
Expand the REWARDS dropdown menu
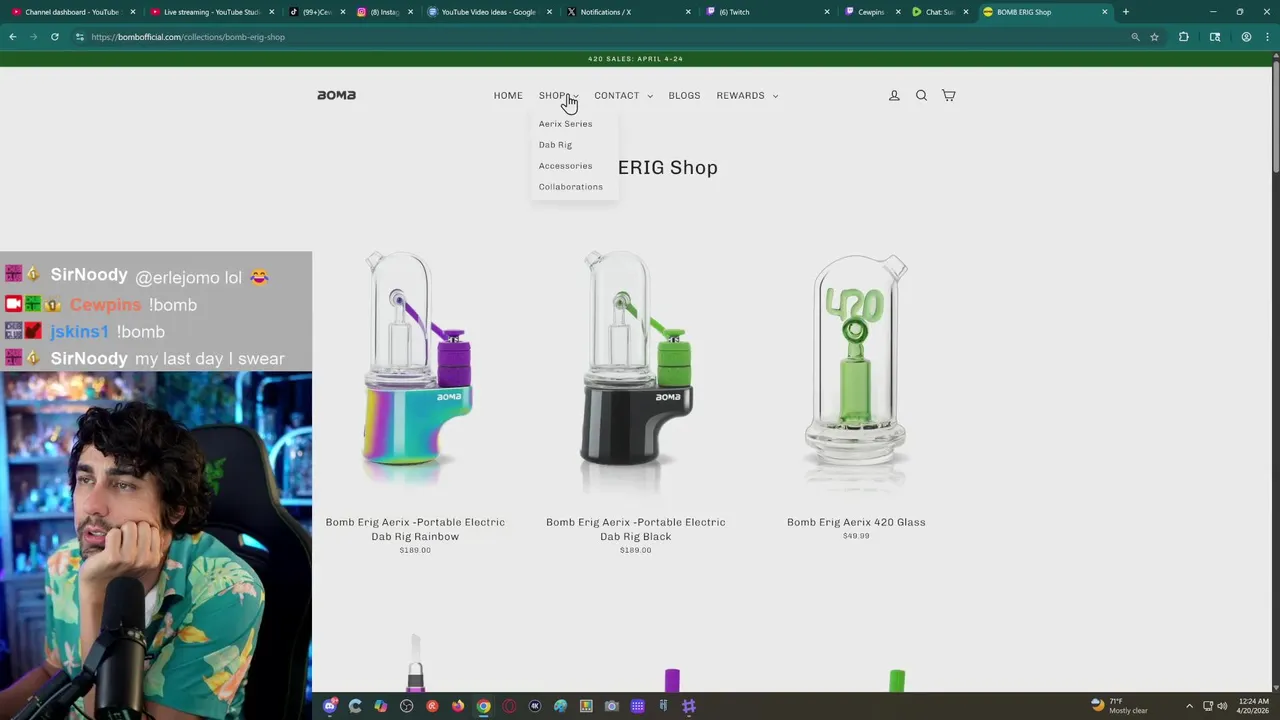point(747,95)
